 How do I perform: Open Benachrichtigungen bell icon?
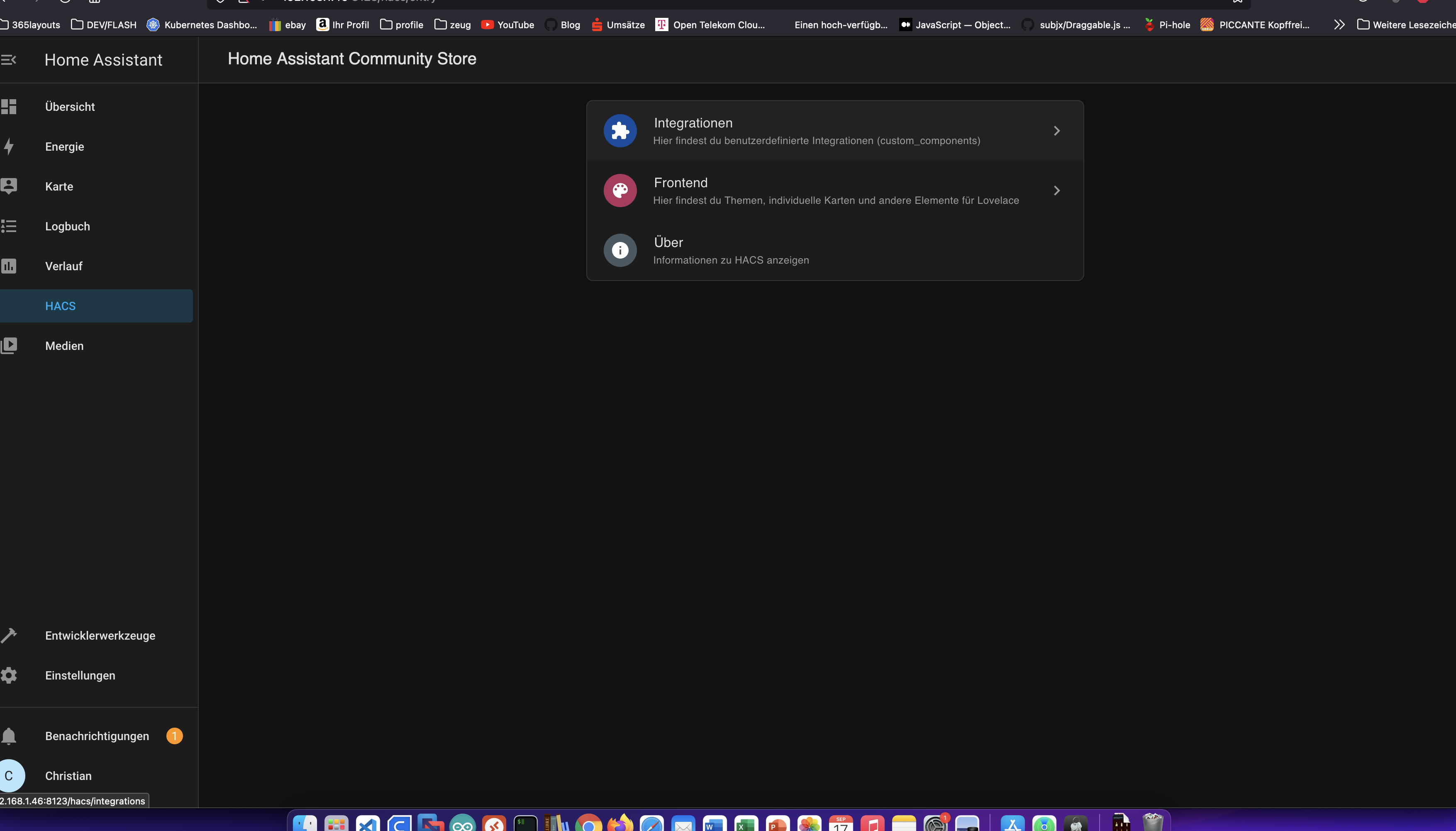tap(9, 736)
